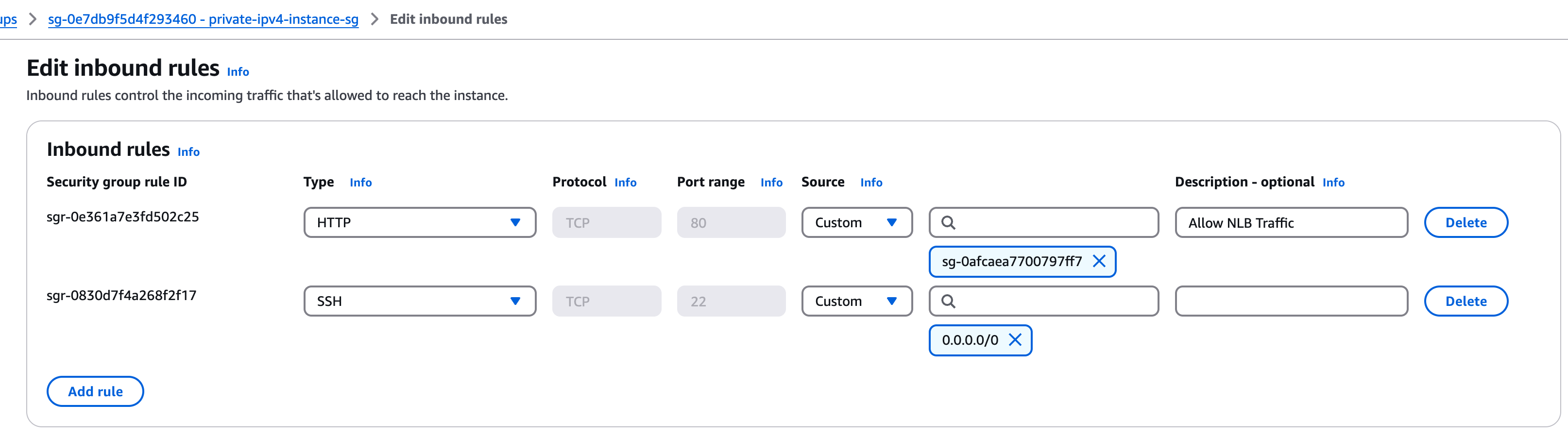Edit the Allow NLB Traffic description
The image size is (1568, 437).
pyautogui.click(x=1291, y=223)
